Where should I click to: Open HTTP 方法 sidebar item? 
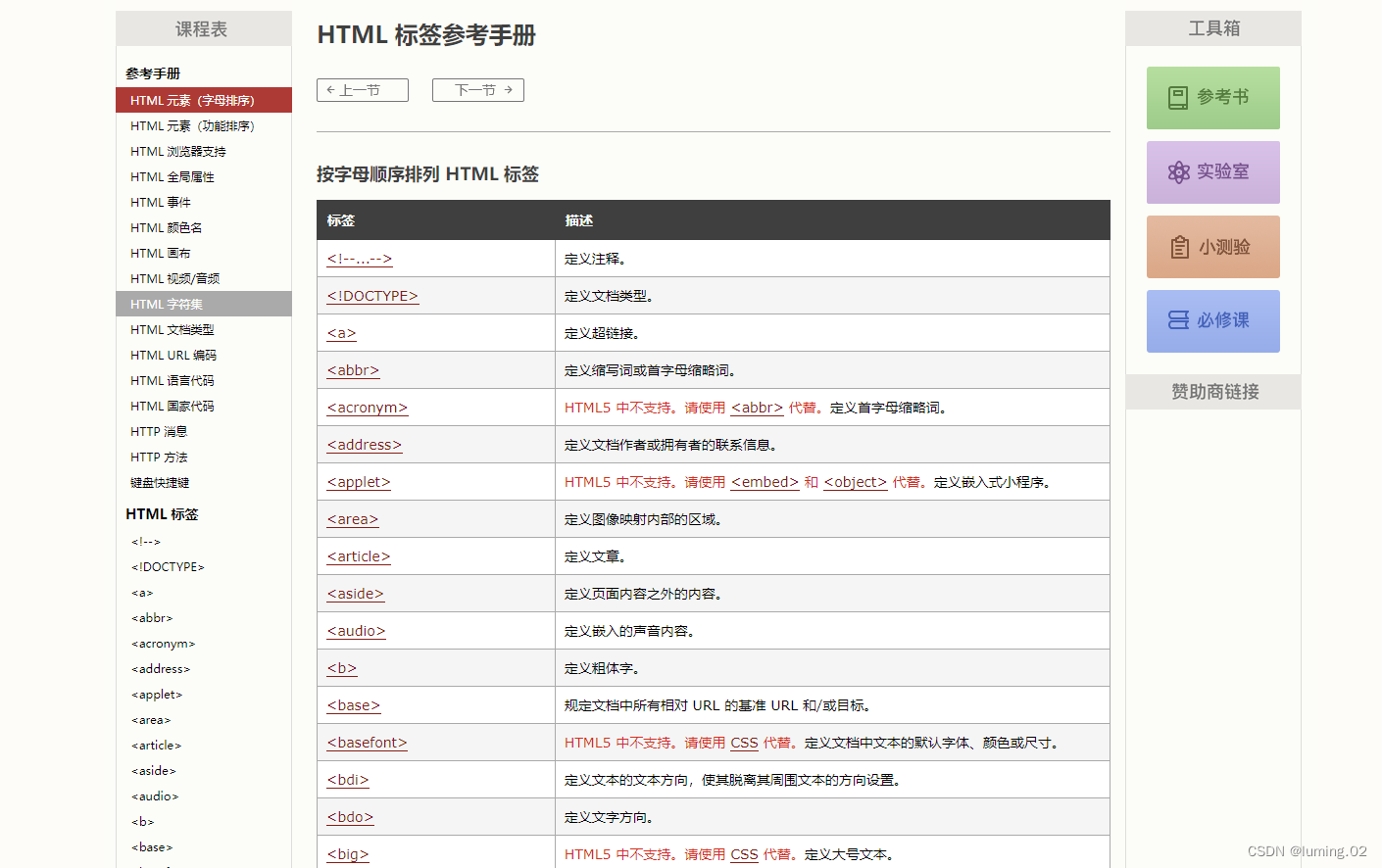pyautogui.click(x=204, y=457)
